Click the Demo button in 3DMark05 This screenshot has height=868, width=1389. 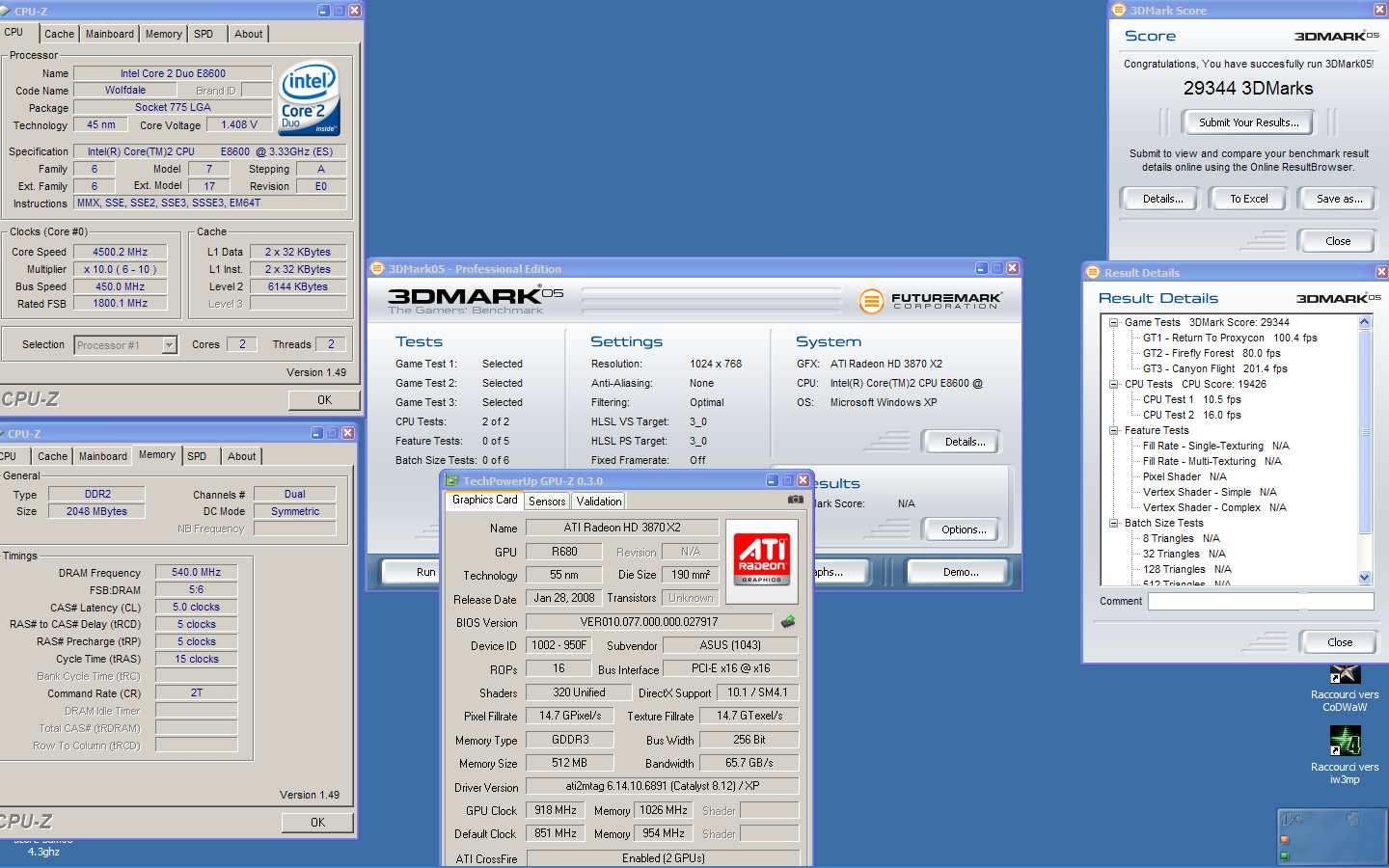pos(961,572)
